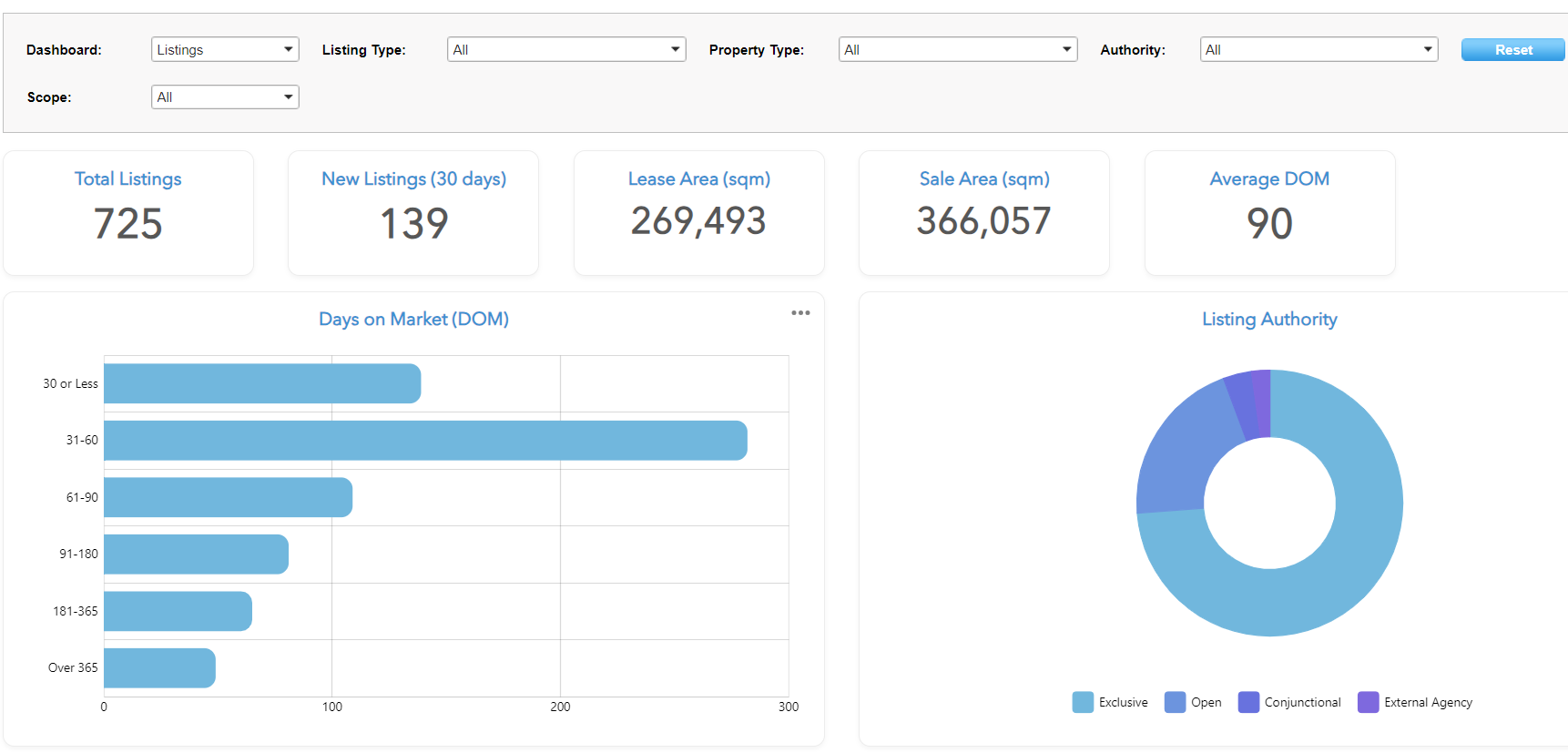Click the 91-180 days bar
The width and height of the screenshot is (1568, 753).
pyautogui.click(x=196, y=555)
